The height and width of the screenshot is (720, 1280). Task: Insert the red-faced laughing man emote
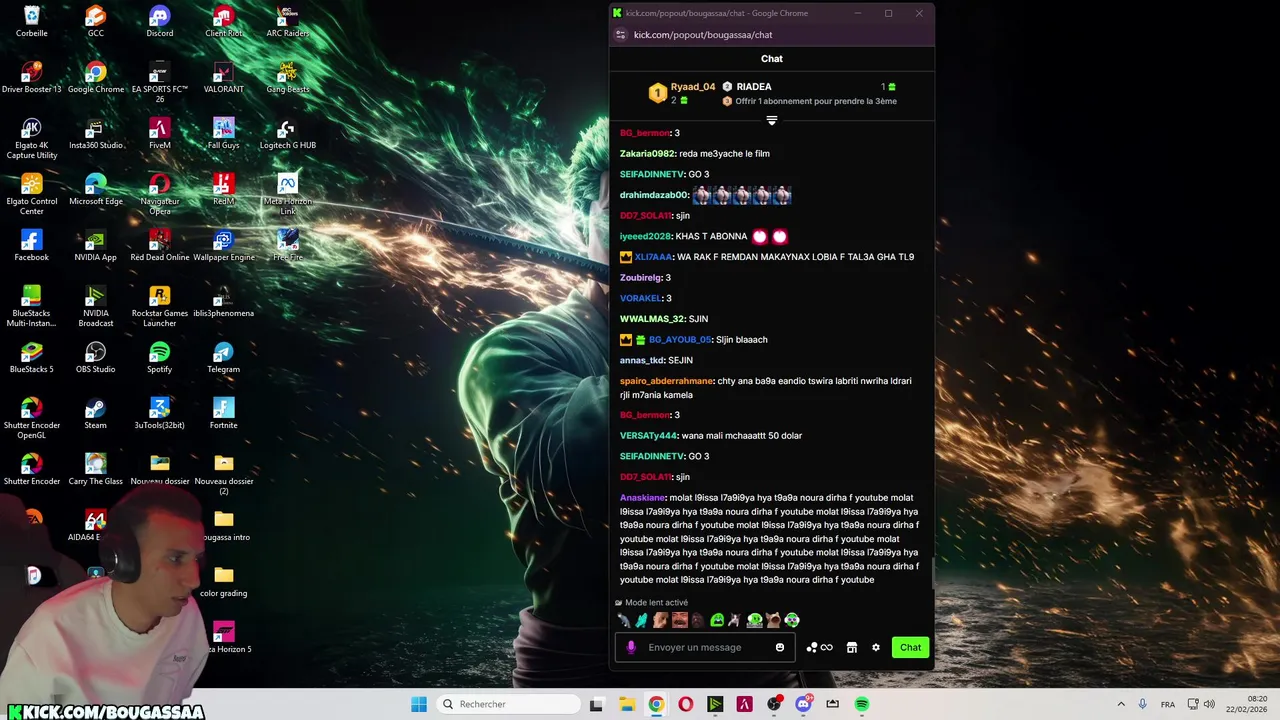point(680,621)
